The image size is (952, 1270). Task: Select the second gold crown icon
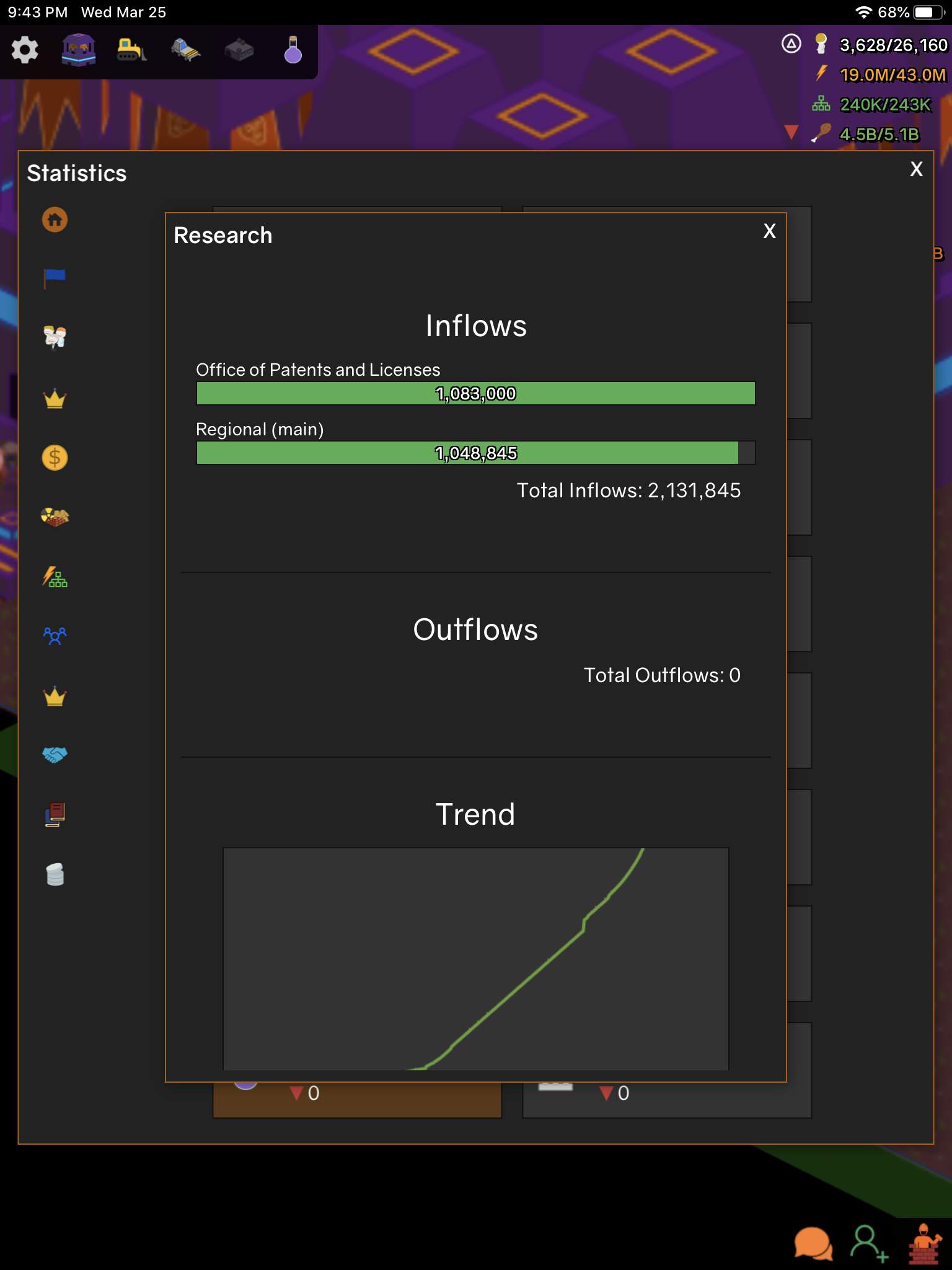click(55, 696)
